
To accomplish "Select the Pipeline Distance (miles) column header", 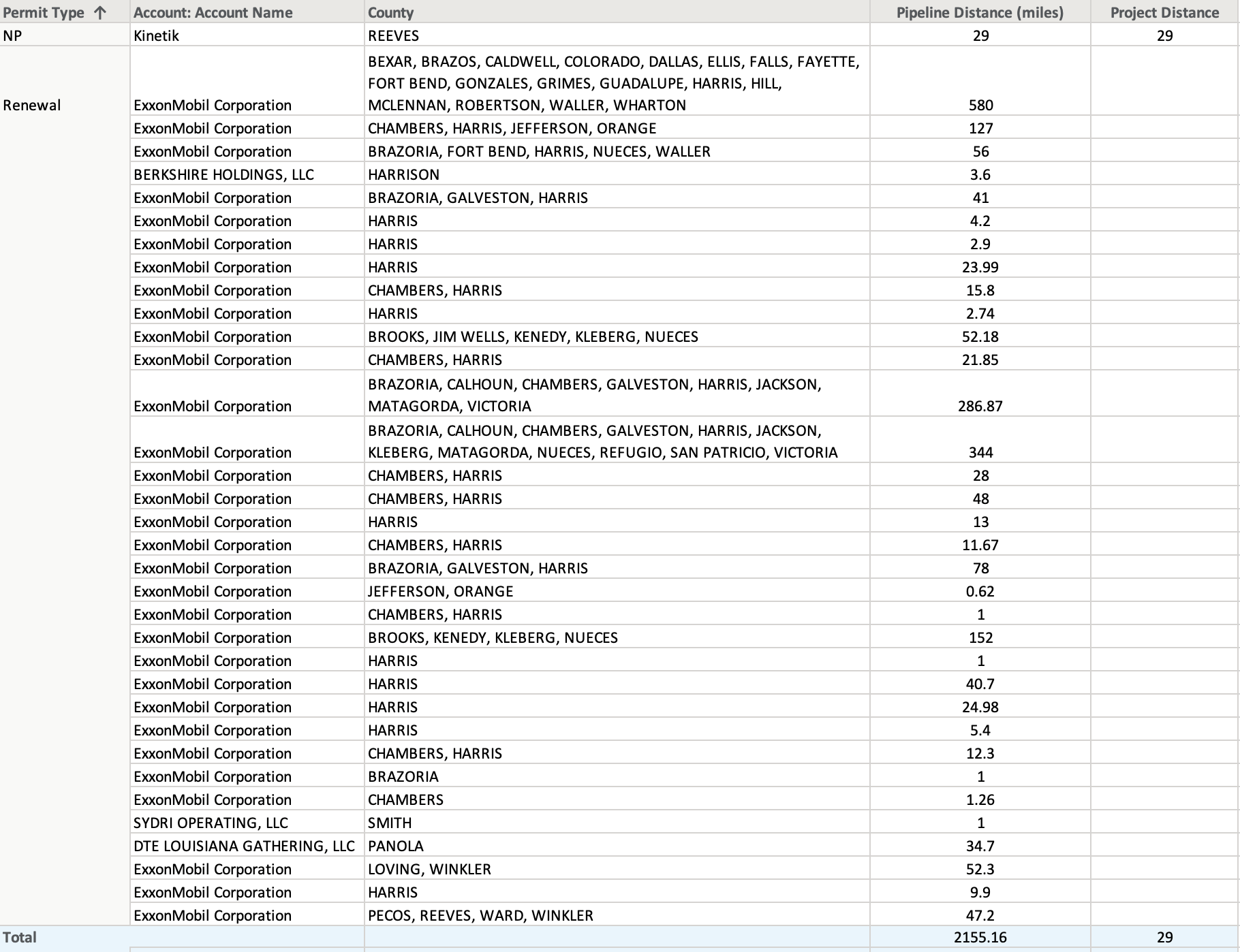I will tap(979, 12).
